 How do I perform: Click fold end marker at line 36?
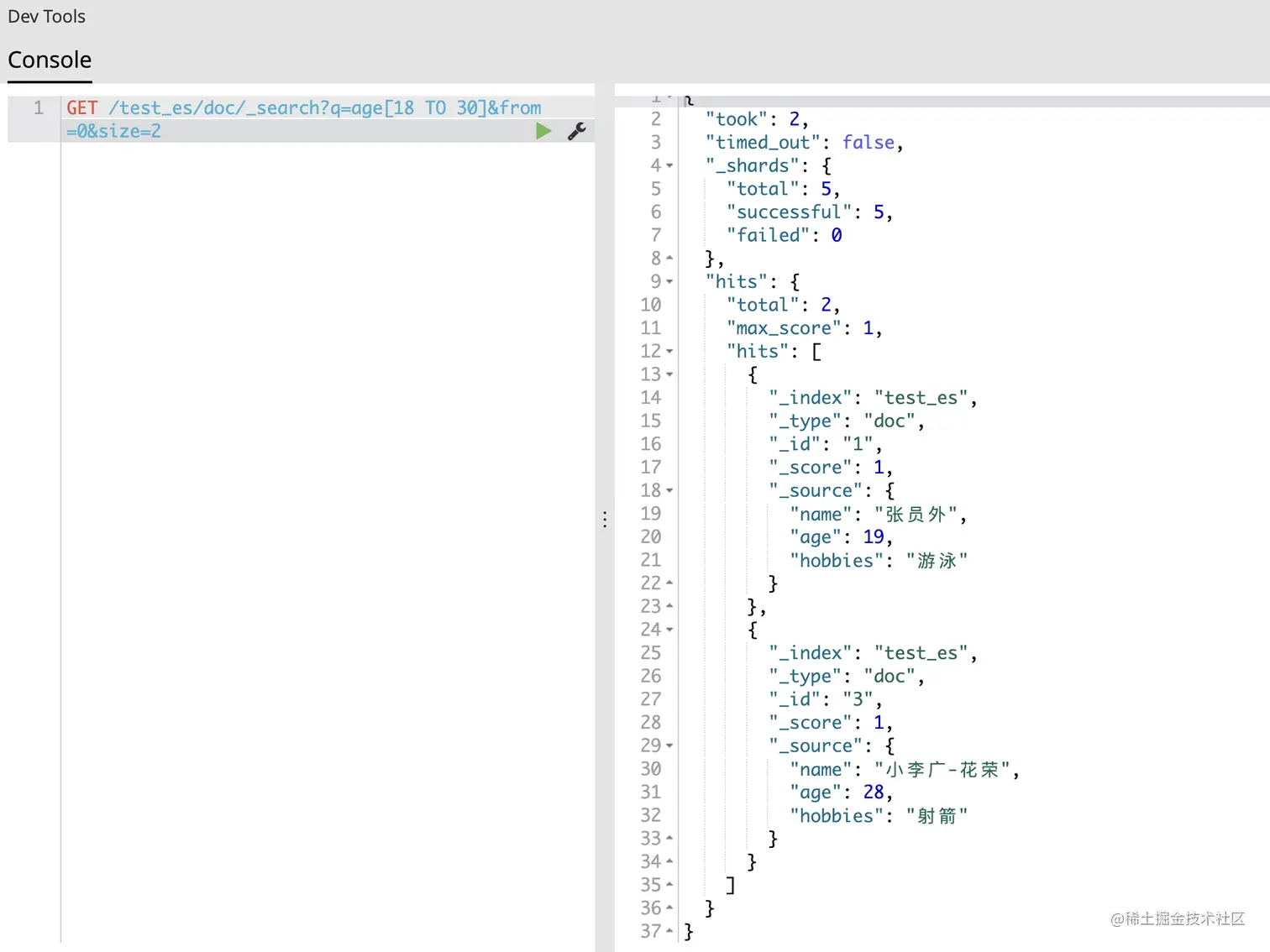click(669, 908)
